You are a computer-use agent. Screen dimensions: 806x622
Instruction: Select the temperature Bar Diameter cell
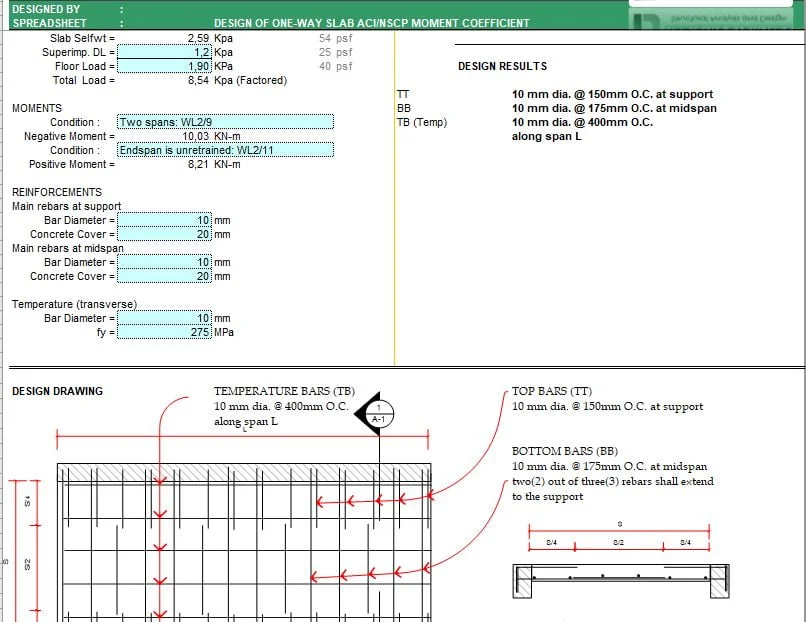point(165,318)
